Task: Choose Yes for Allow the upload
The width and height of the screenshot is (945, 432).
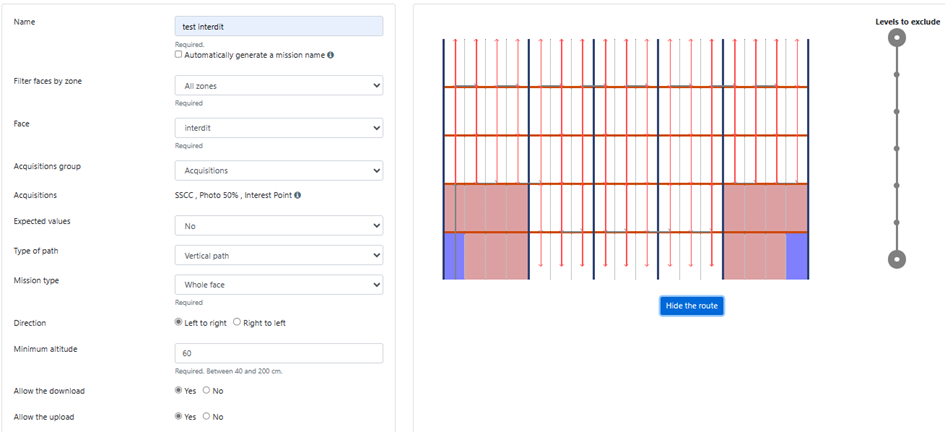Action: (x=179, y=417)
